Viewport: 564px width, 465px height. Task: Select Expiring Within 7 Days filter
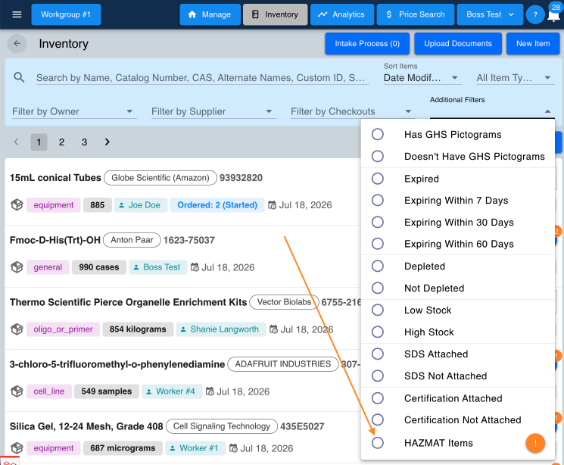click(458, 200)
